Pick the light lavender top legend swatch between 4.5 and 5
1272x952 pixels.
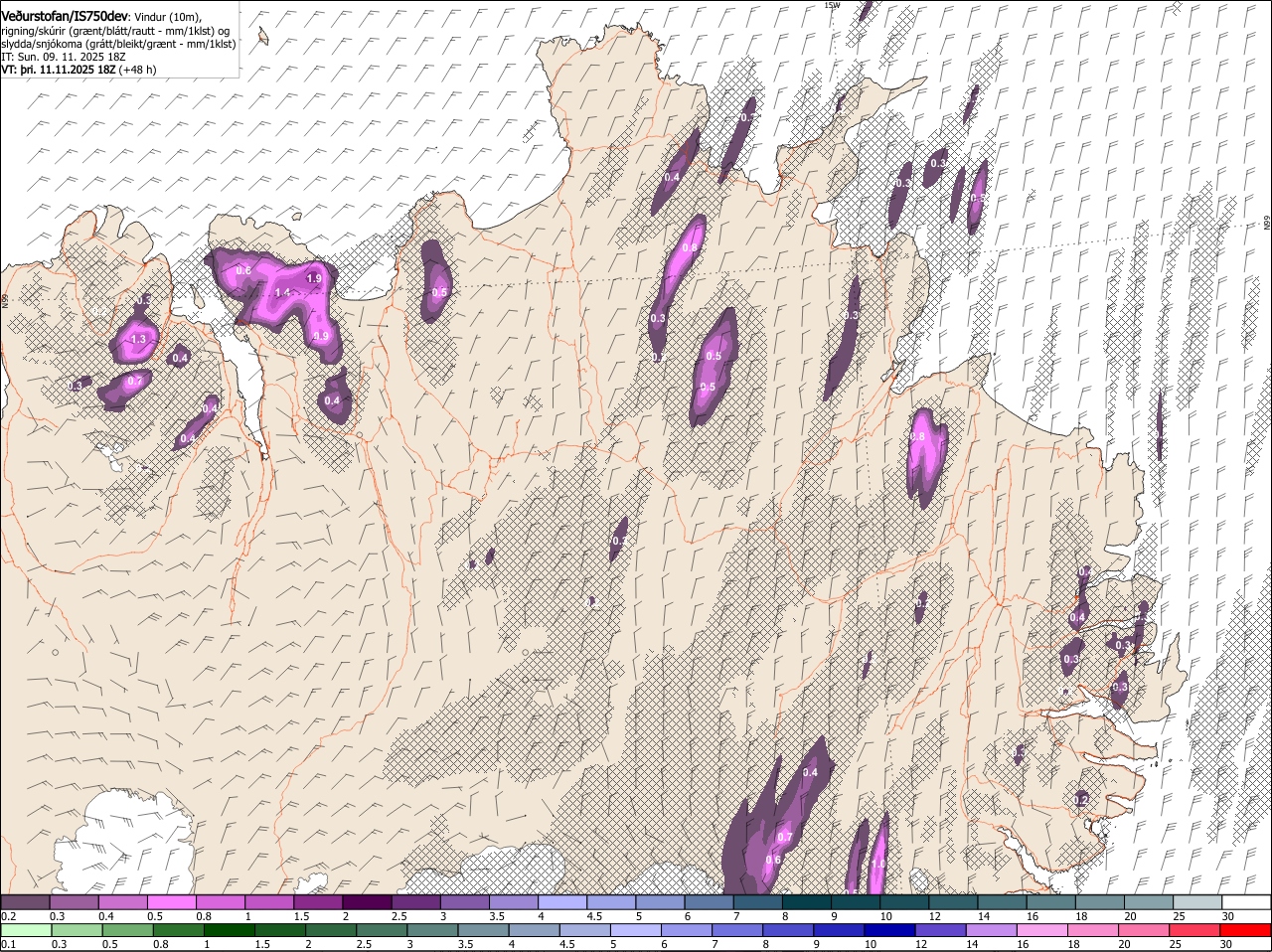click(x=610, y=901)
